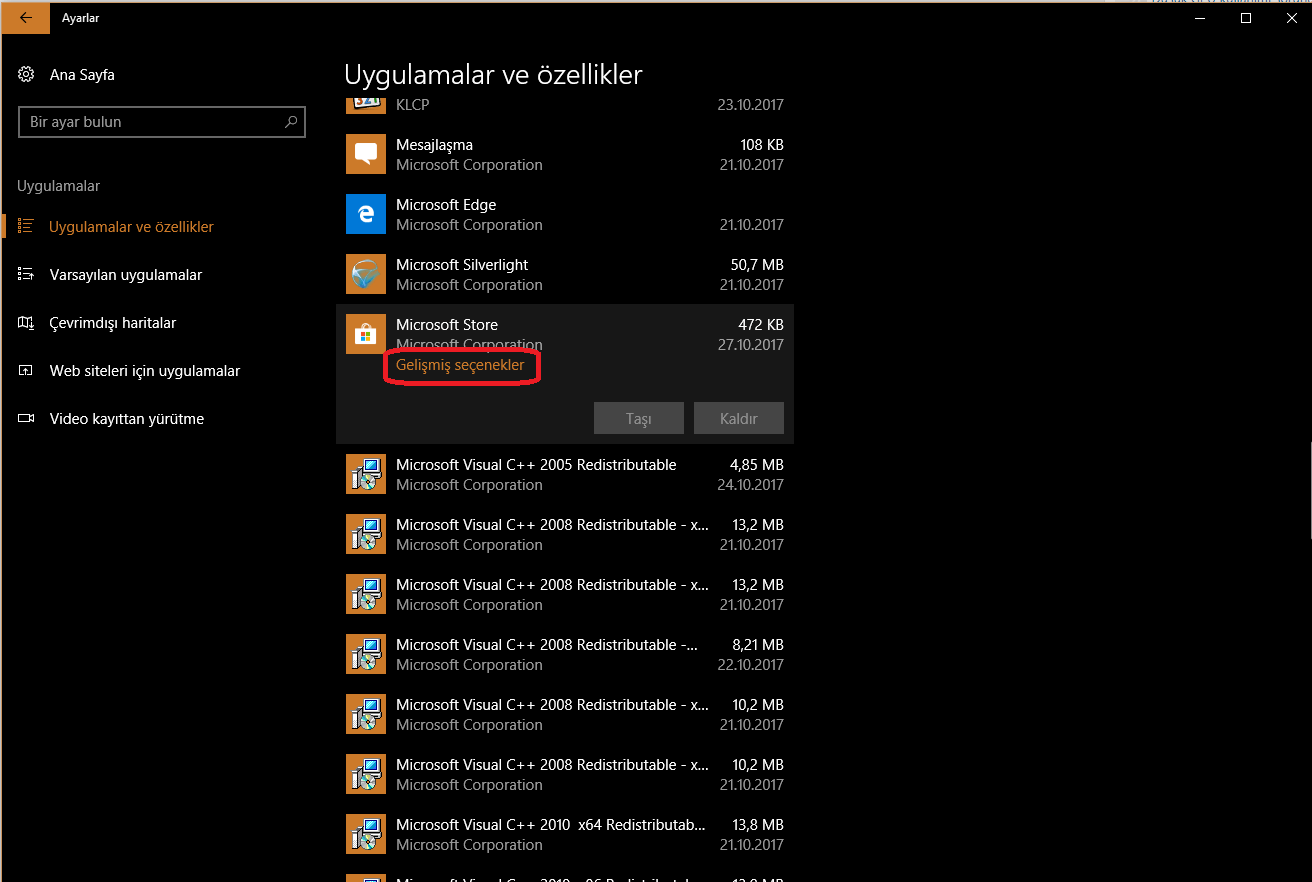The height and width of the screenshot is (882, 1312).
Task: Click the Microsoft Store shopping bag icon
Action: click(366, 334)
